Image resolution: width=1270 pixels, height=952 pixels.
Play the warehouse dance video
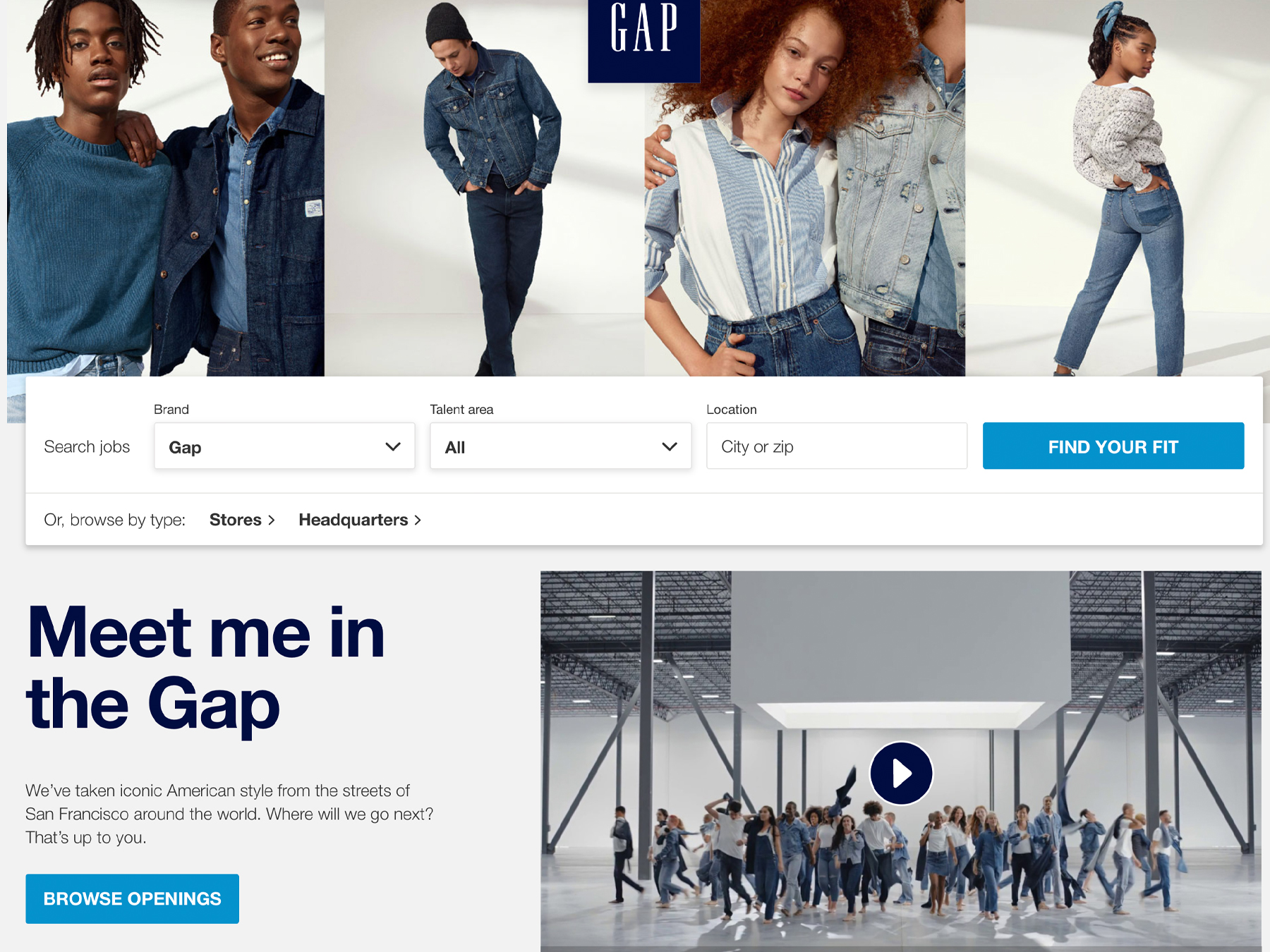pyautogui.click(x=901, y=773)
